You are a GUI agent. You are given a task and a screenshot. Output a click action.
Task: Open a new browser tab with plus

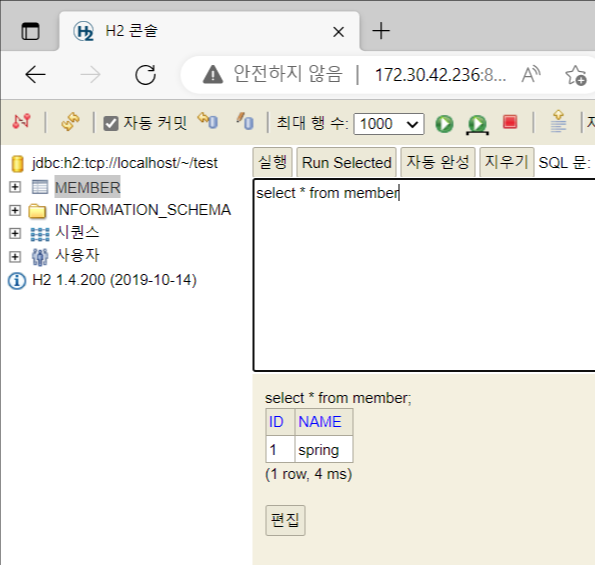pos(381,31)
